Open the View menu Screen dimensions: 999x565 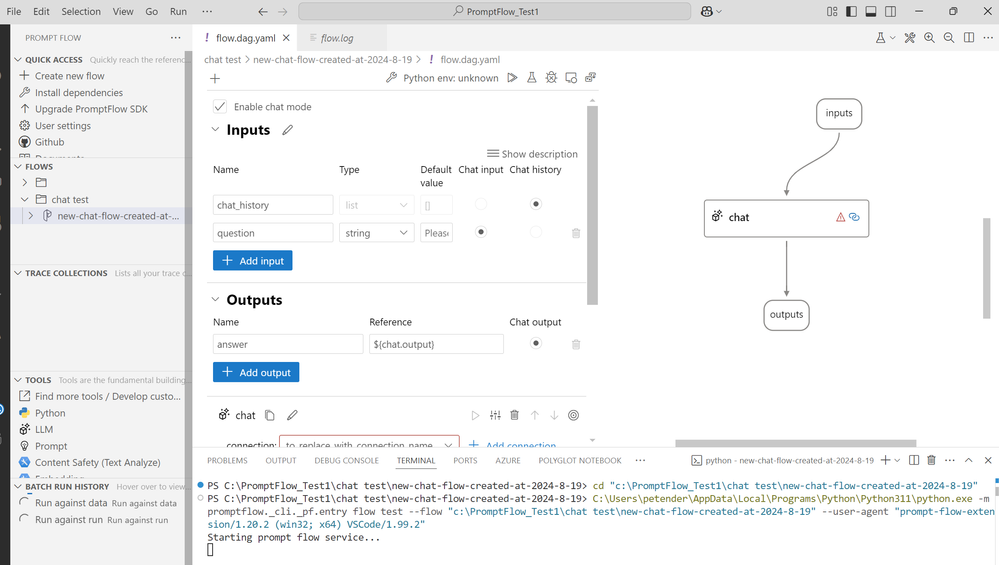point(123,11)
